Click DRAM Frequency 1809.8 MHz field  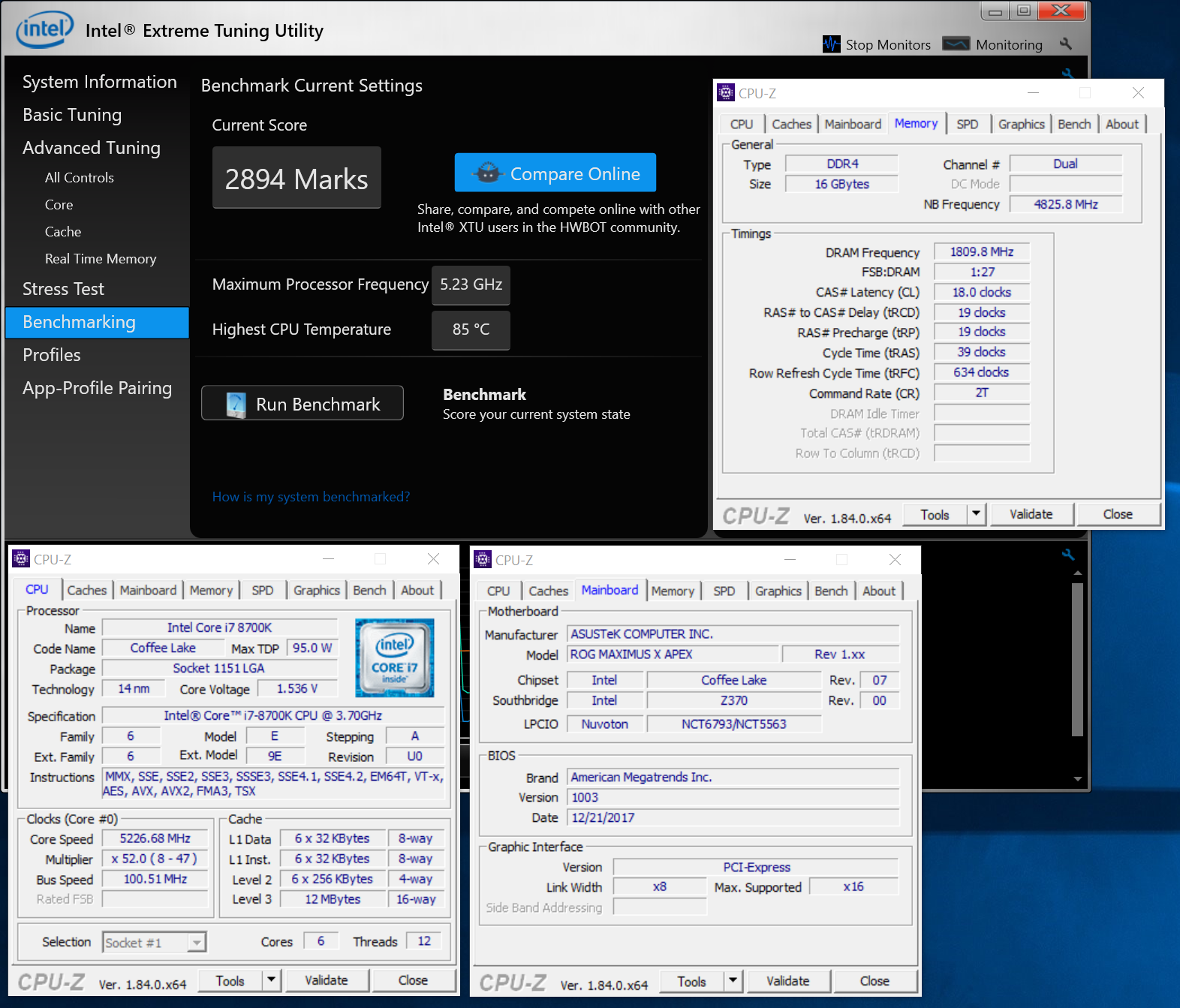(x=982, y=252)
